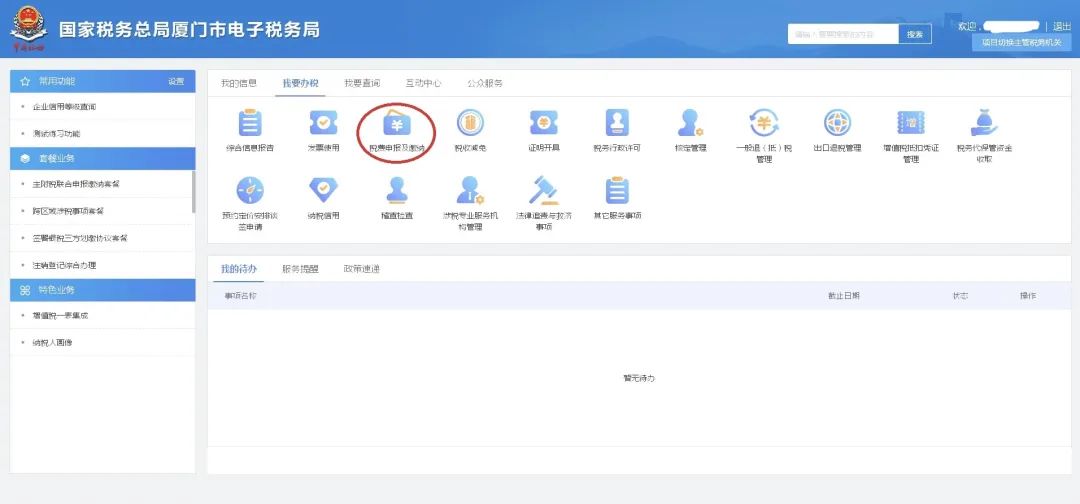The width and height of the screenshot is (1080, 504).
Task: Click the 操作 column header
Action: point(1028,296)
